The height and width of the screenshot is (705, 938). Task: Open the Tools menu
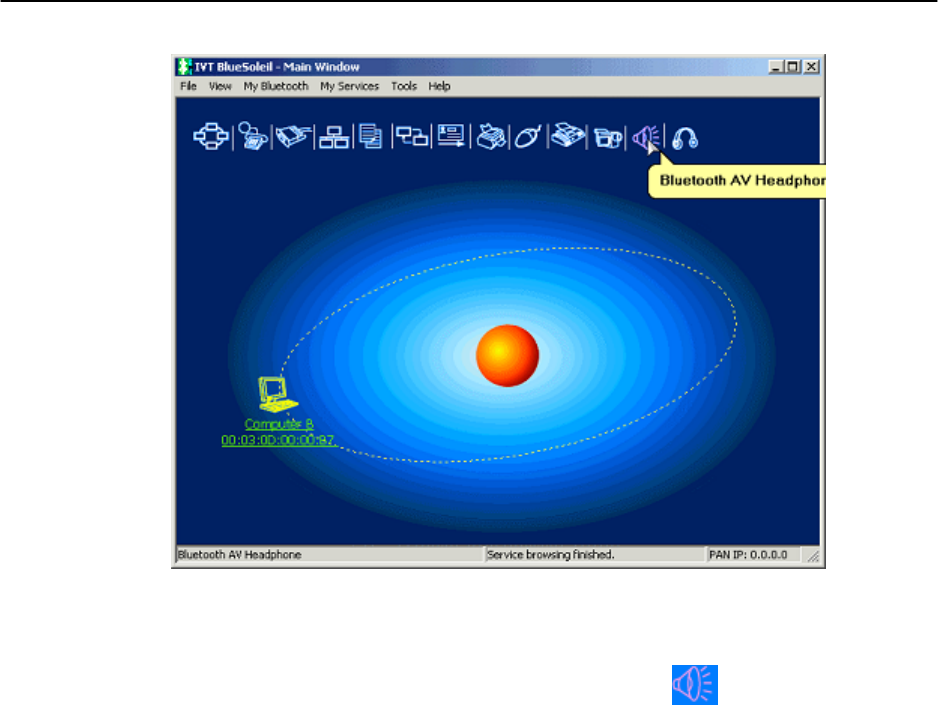pos(404,86)
